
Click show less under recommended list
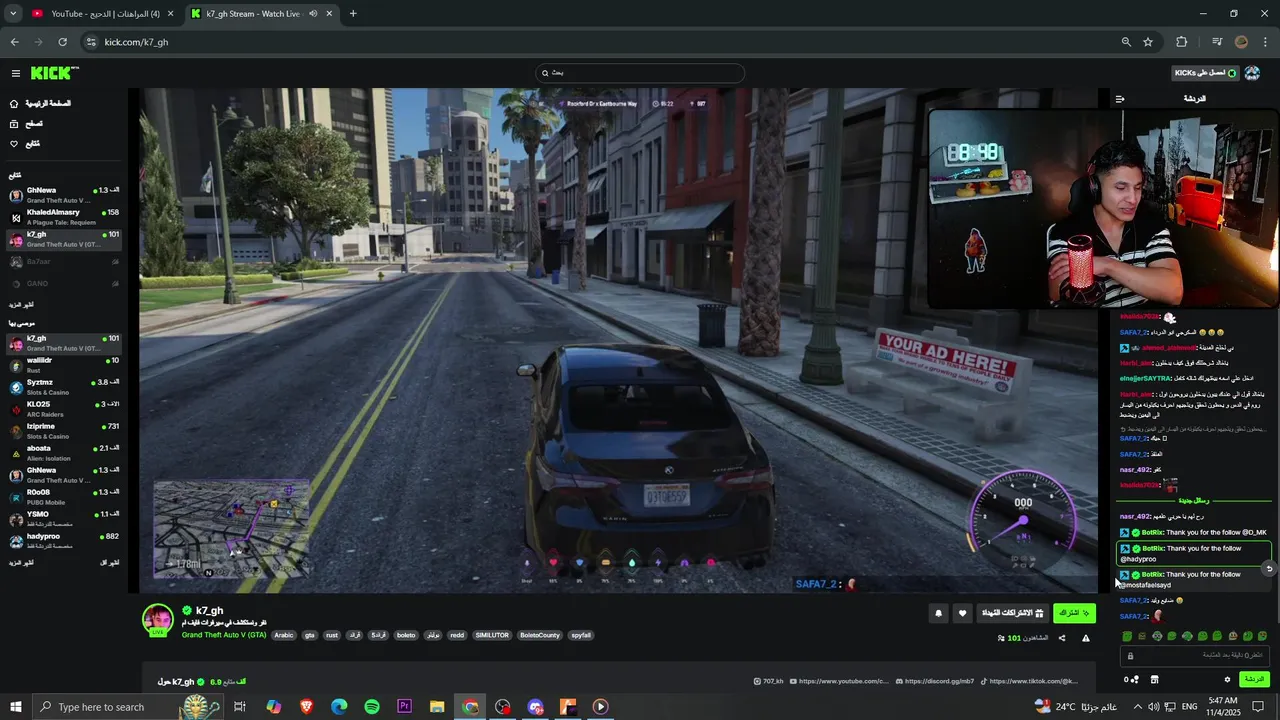coord(110,563)
